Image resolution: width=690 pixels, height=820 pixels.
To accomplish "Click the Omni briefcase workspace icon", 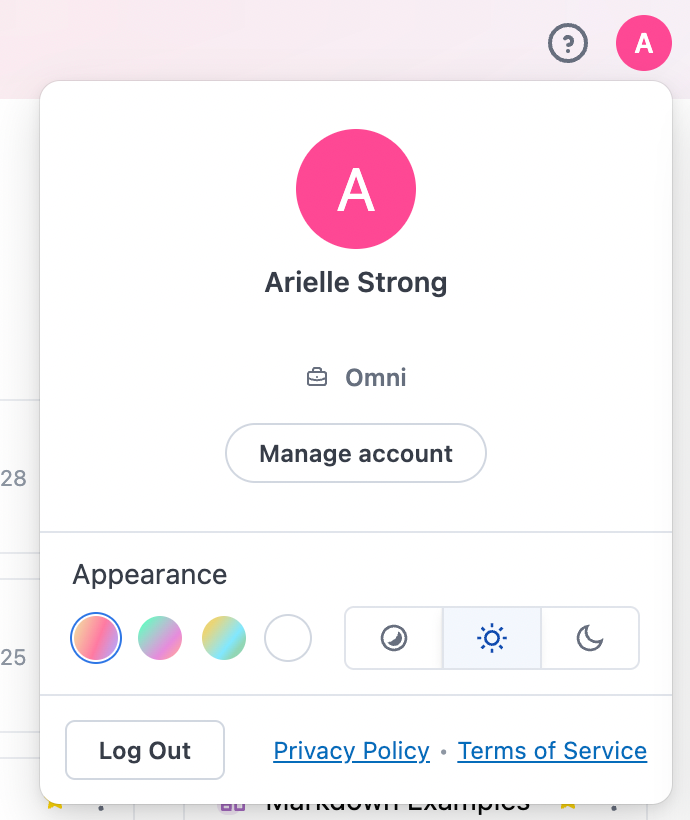I will (317, 377).
